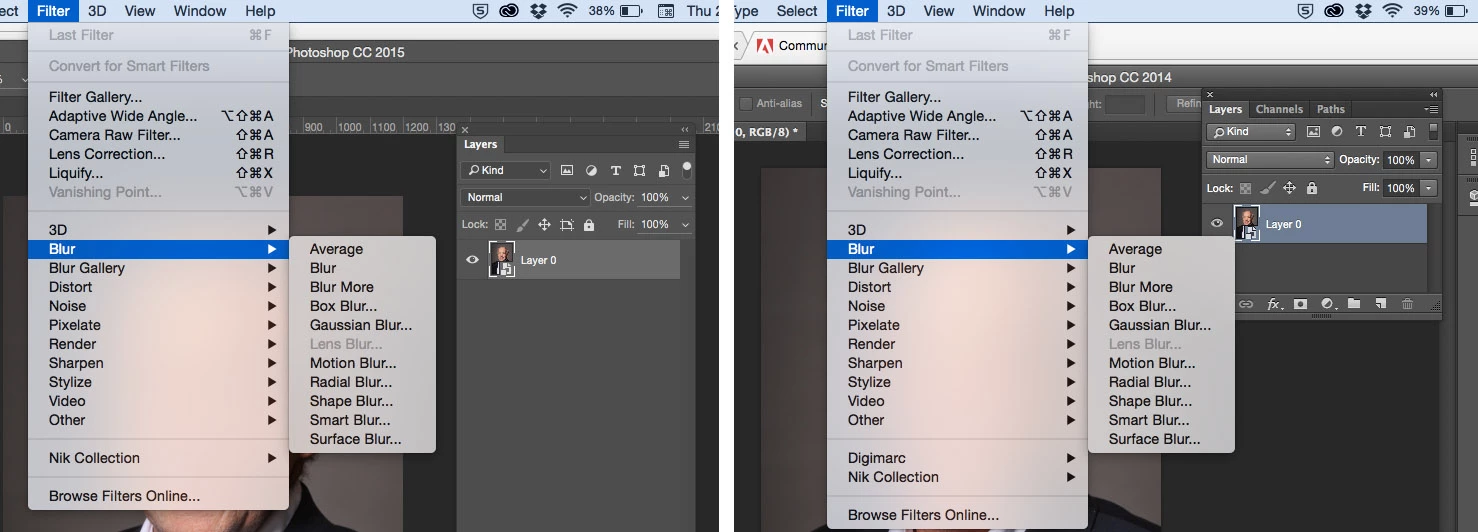The height and width of the screenshot is (532, 1478).
Task: Switch to Paths tab in CC 2014 panel
Action: click(1330, 109)
